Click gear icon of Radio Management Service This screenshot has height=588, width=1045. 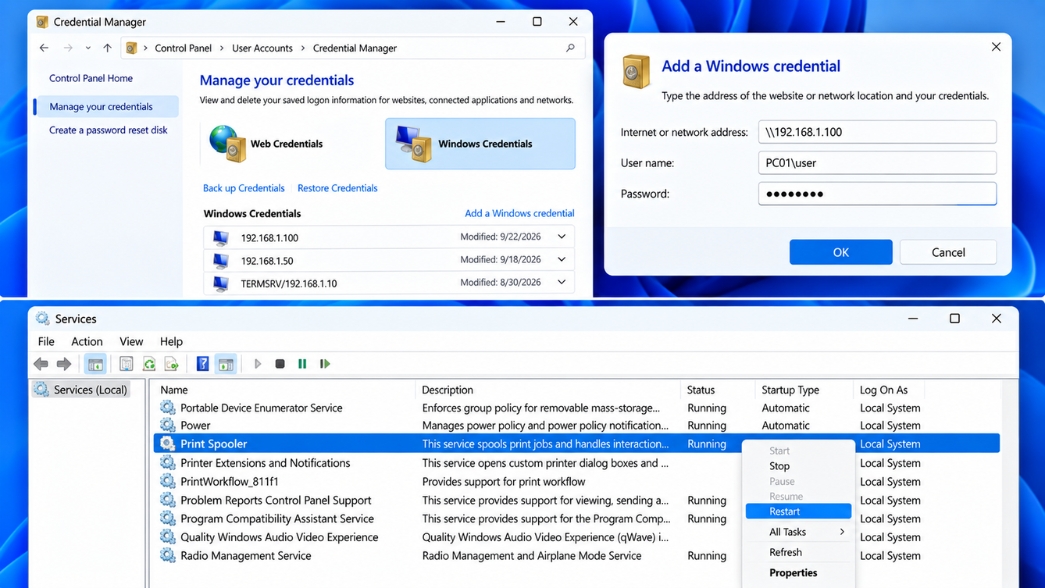tap(167, 555)
